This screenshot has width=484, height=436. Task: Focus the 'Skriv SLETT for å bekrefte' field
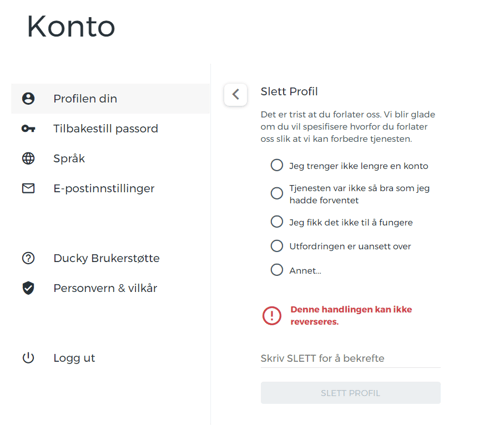pyautogui.click(x=351, y=359)
